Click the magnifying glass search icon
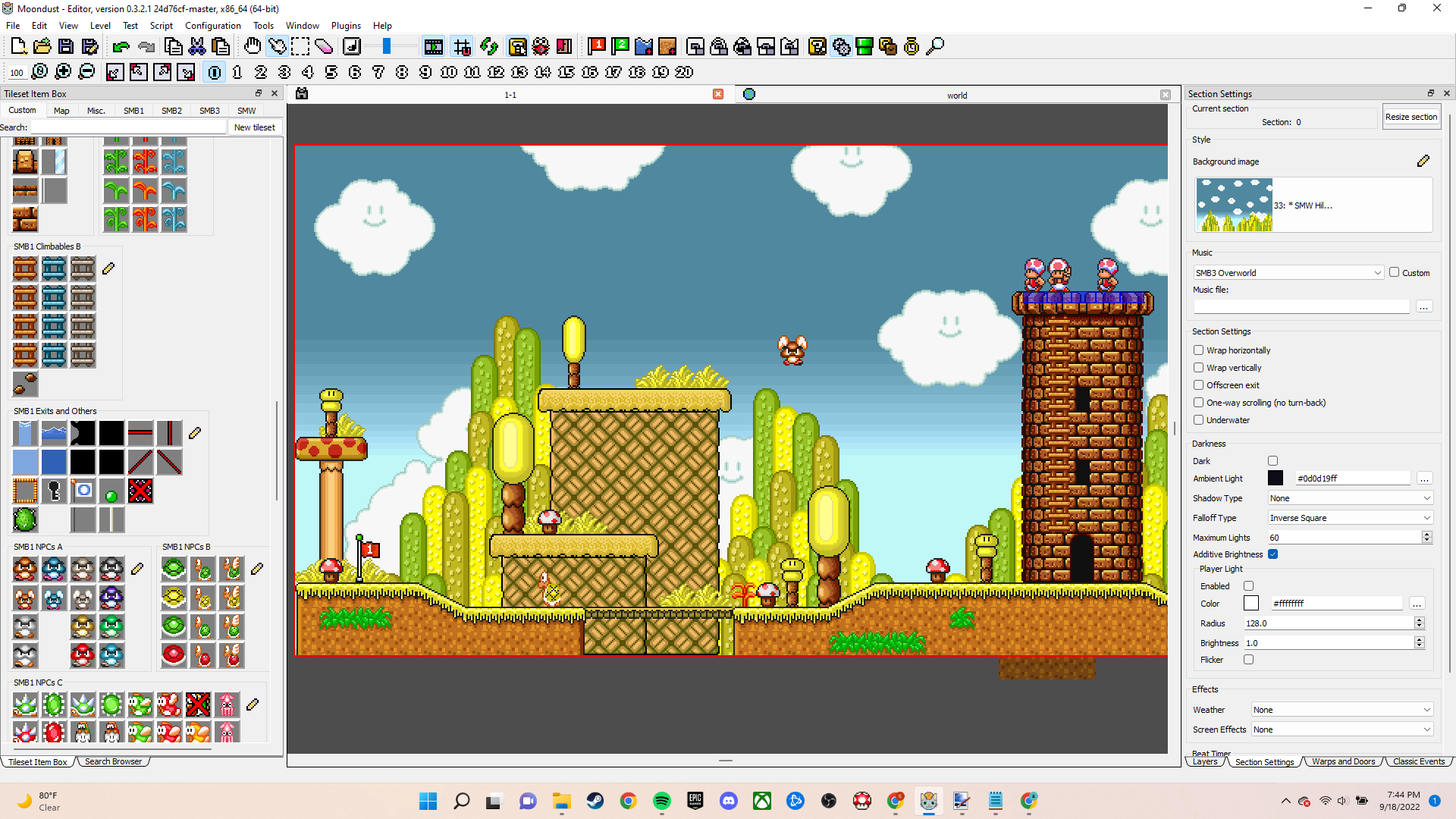 coord(936,47)
